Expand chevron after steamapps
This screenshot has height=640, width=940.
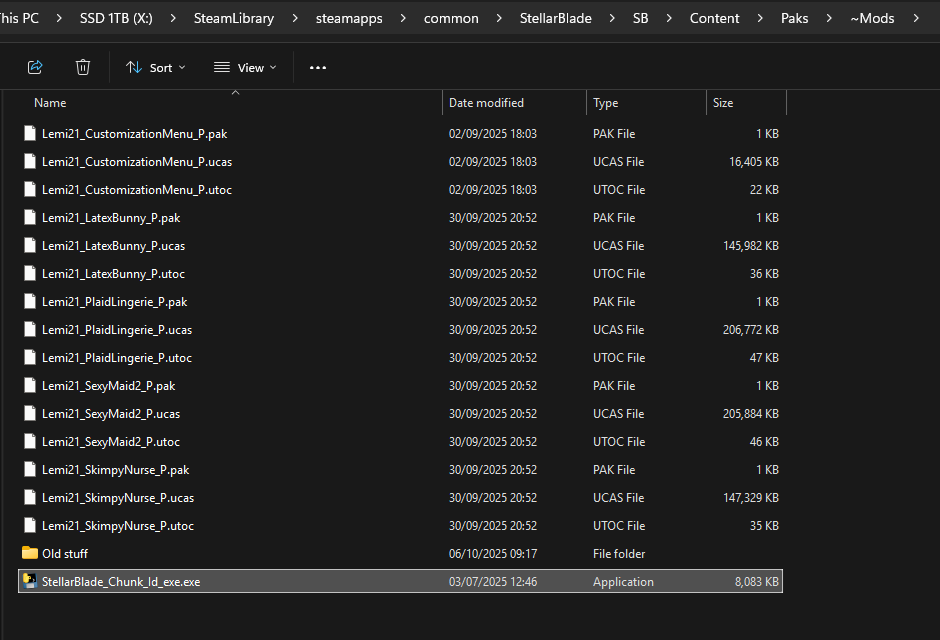(403, 19)
